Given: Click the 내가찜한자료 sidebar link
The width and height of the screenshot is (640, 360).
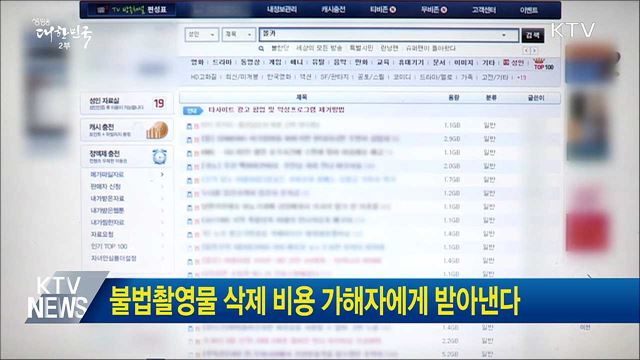Looking at the screenshot, I should pyautogui.click(x=107, y=222).
